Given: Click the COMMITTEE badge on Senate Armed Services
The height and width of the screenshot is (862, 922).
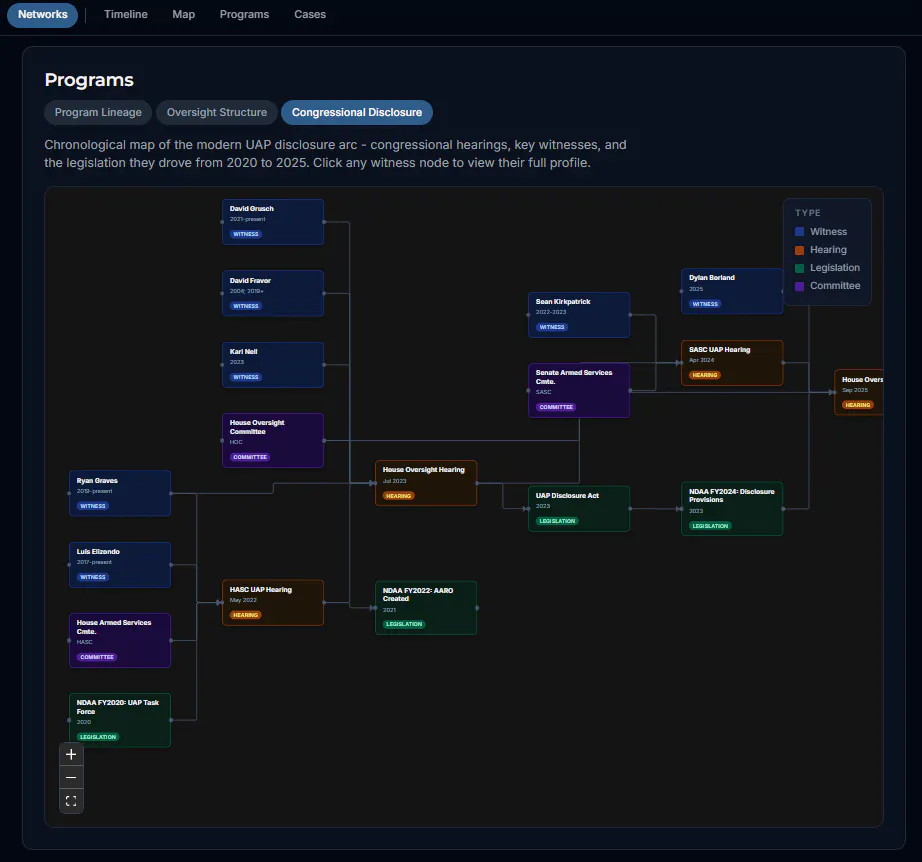Looking at the screenshot, I should pos(556,407).
